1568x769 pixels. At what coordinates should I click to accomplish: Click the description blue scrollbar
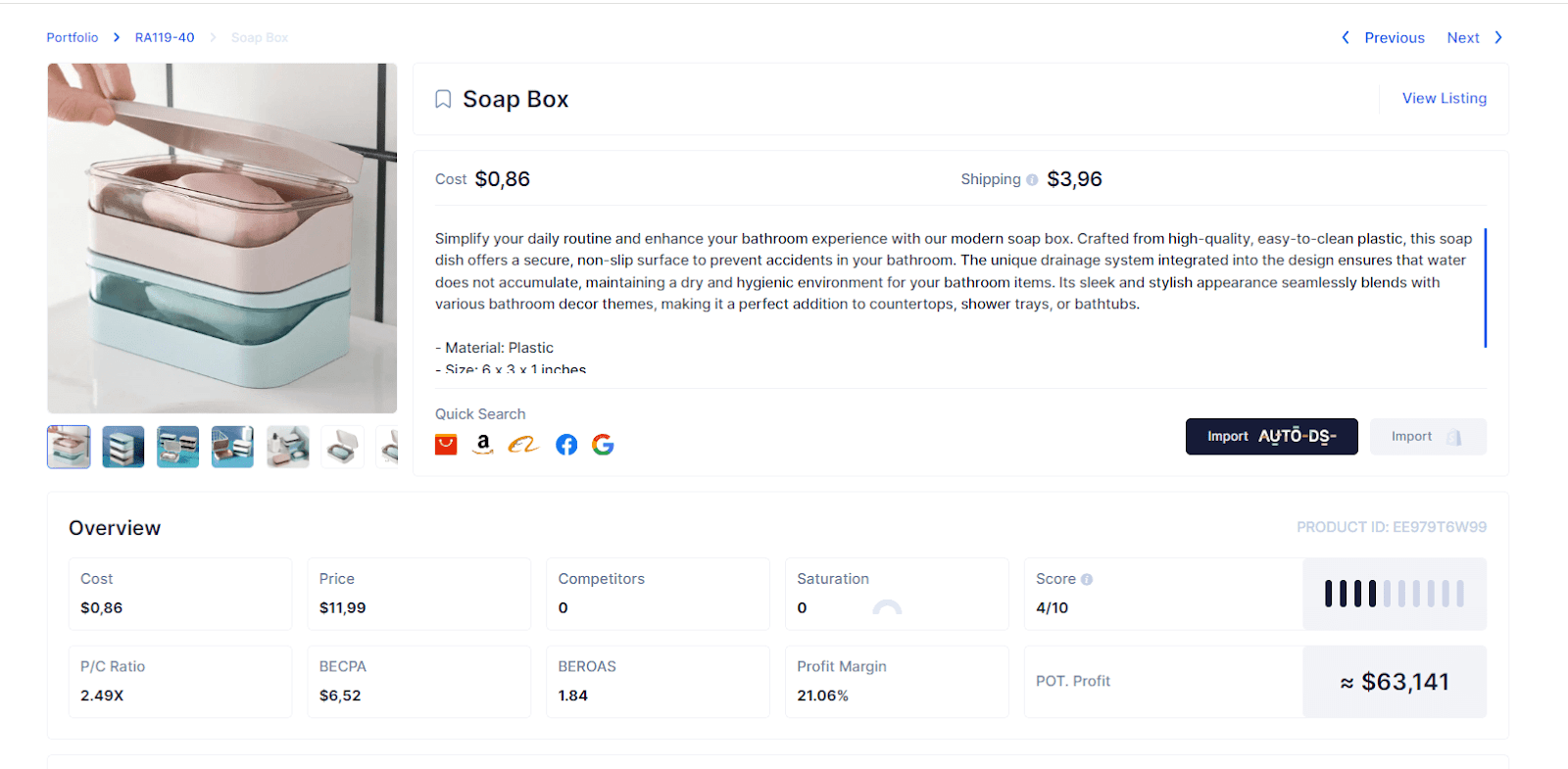[1486, 288]
